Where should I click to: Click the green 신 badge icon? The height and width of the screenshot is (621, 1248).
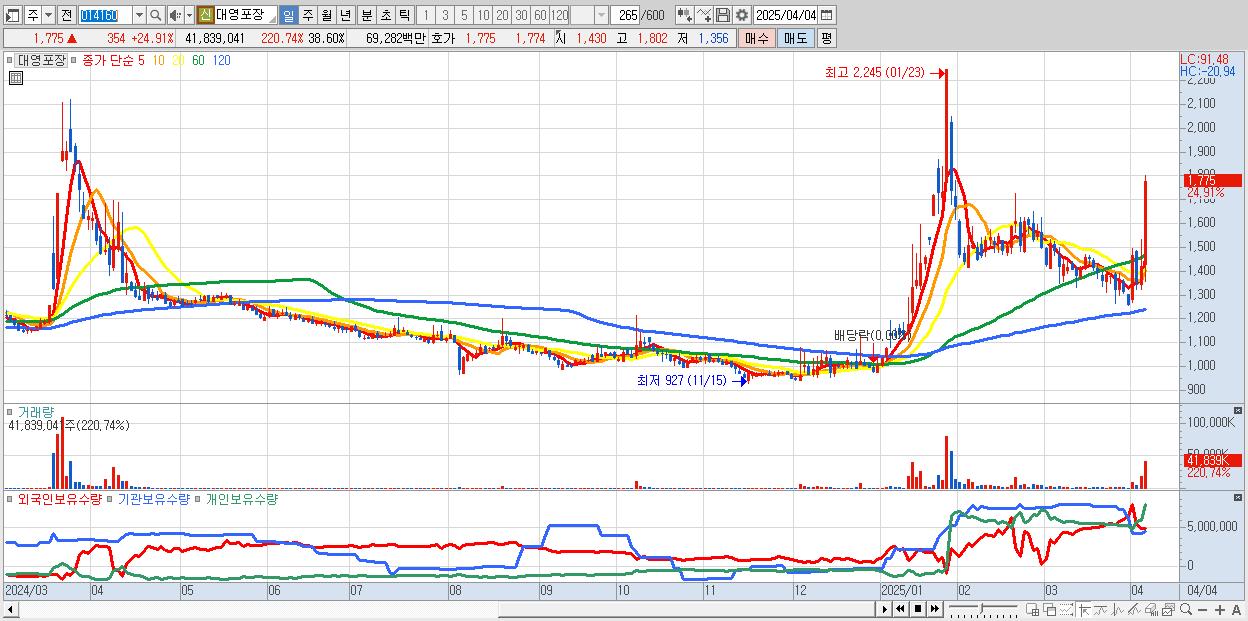(x=204, y=16)
